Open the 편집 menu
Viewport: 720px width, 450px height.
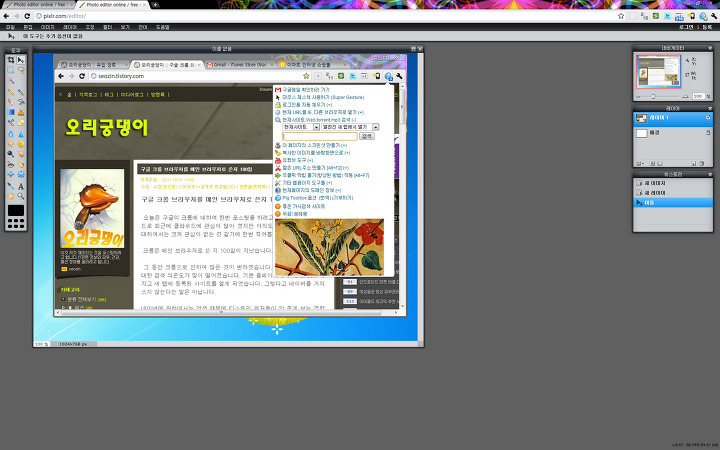pyautogui.click(x=28, y=27)
